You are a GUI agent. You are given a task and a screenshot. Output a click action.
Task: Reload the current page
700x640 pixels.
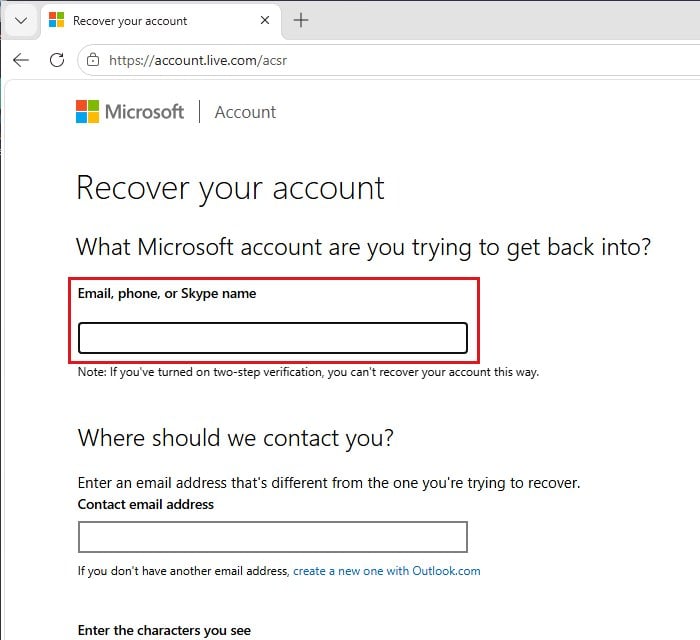57,60
